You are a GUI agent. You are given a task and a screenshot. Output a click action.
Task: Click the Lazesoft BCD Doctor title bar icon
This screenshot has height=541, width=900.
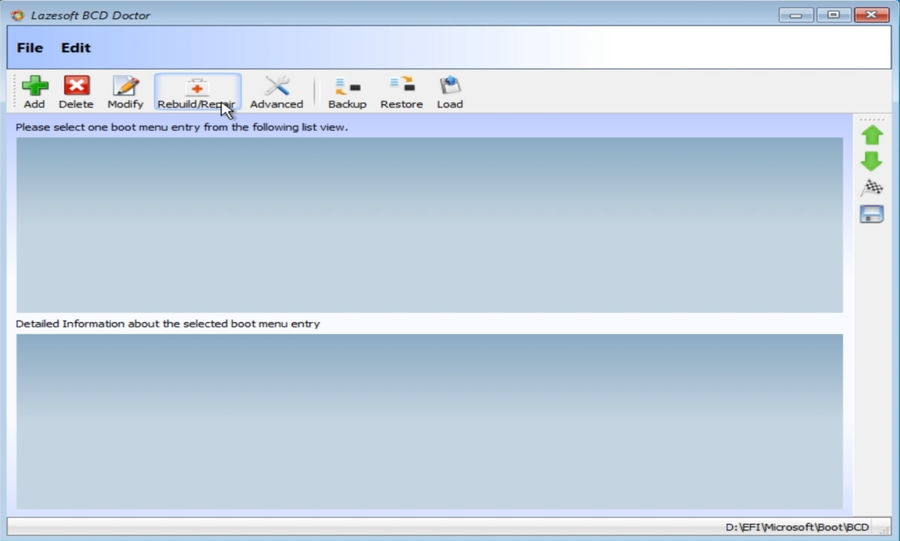(17, 15)
